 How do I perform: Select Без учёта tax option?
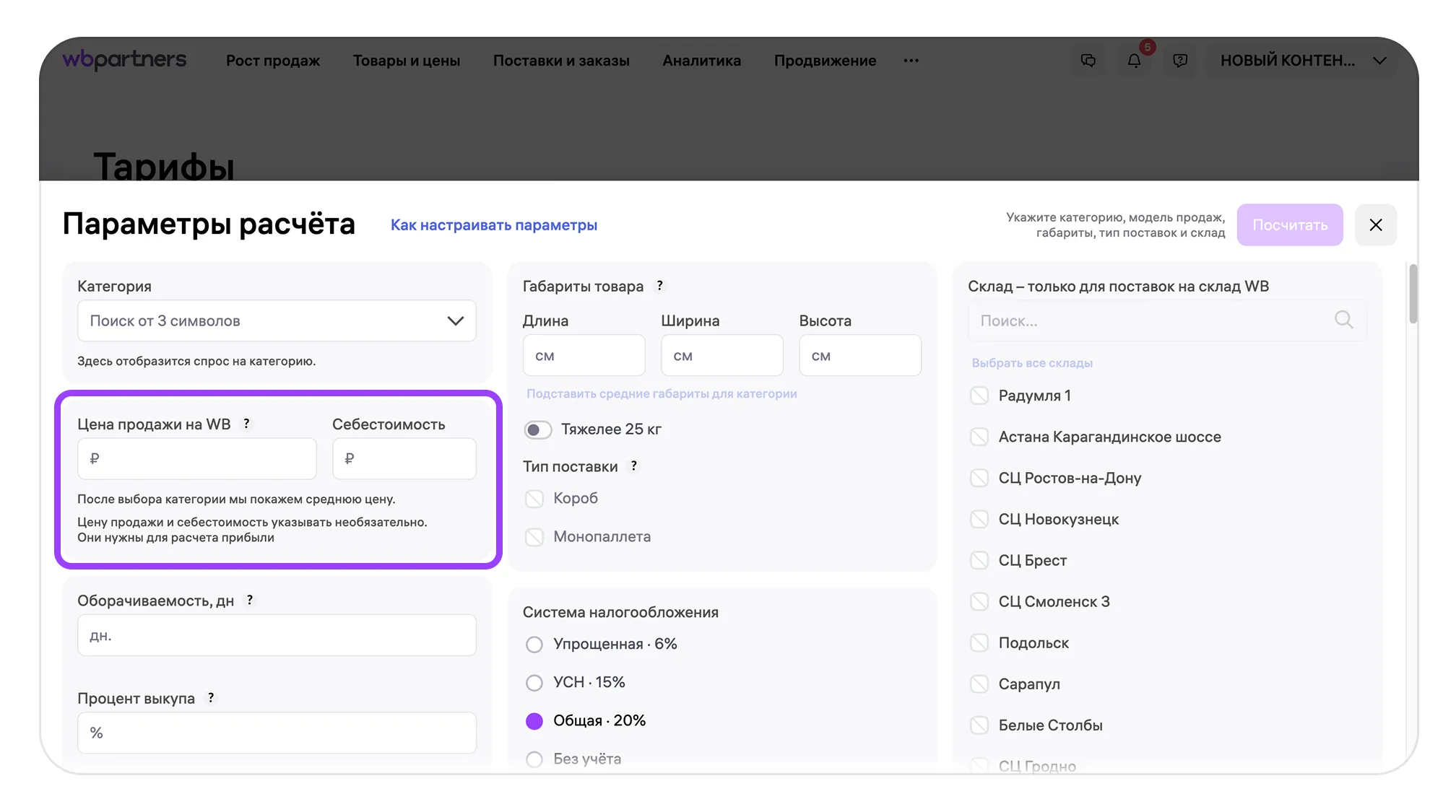534,759
